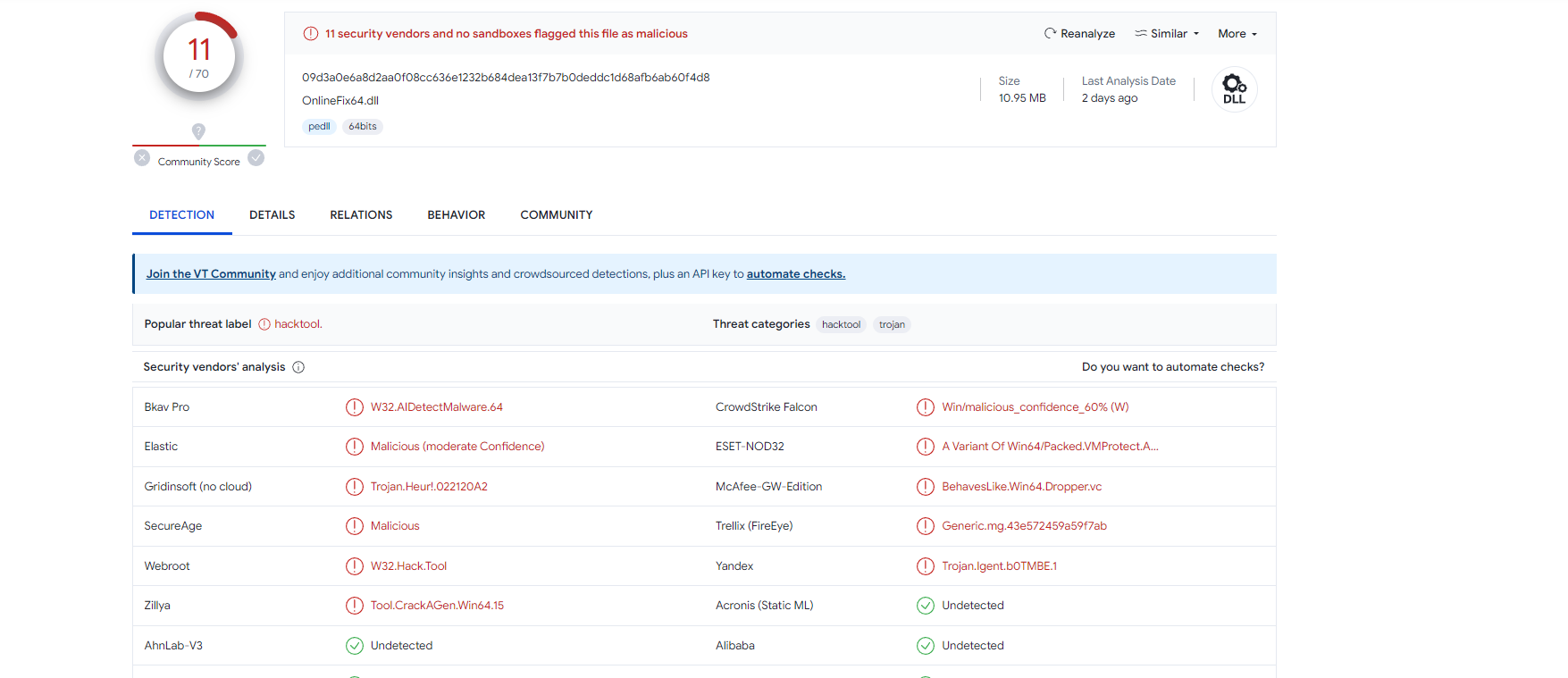
Task: Expand the More menu
Action: (x=1237, y=34)
